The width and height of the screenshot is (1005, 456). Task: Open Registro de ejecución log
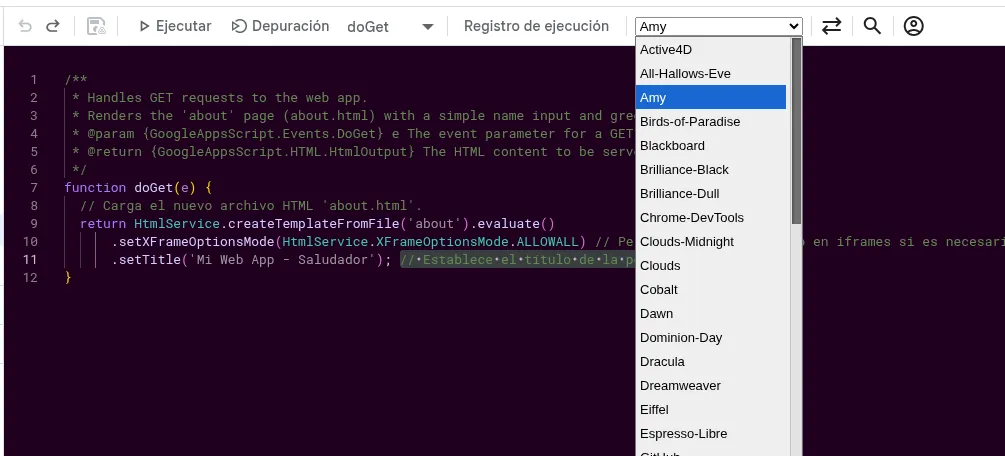tap(536, 26)
